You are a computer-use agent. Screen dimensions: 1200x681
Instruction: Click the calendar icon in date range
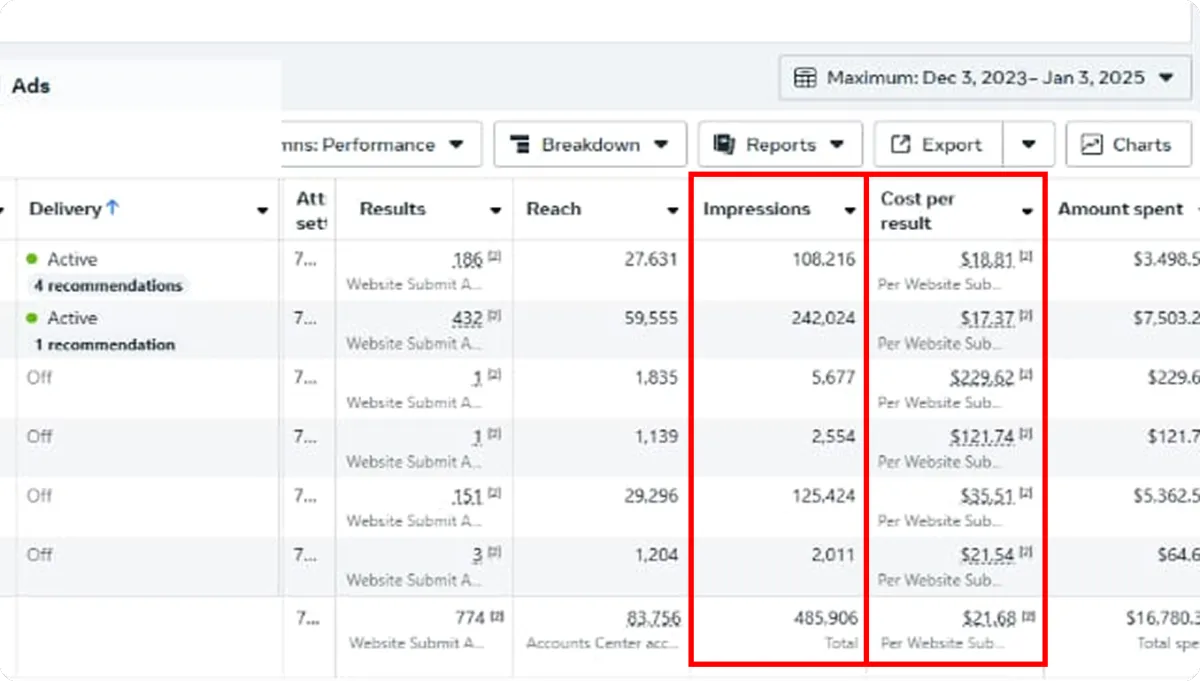pyautogui.click(x=805, y=78)
